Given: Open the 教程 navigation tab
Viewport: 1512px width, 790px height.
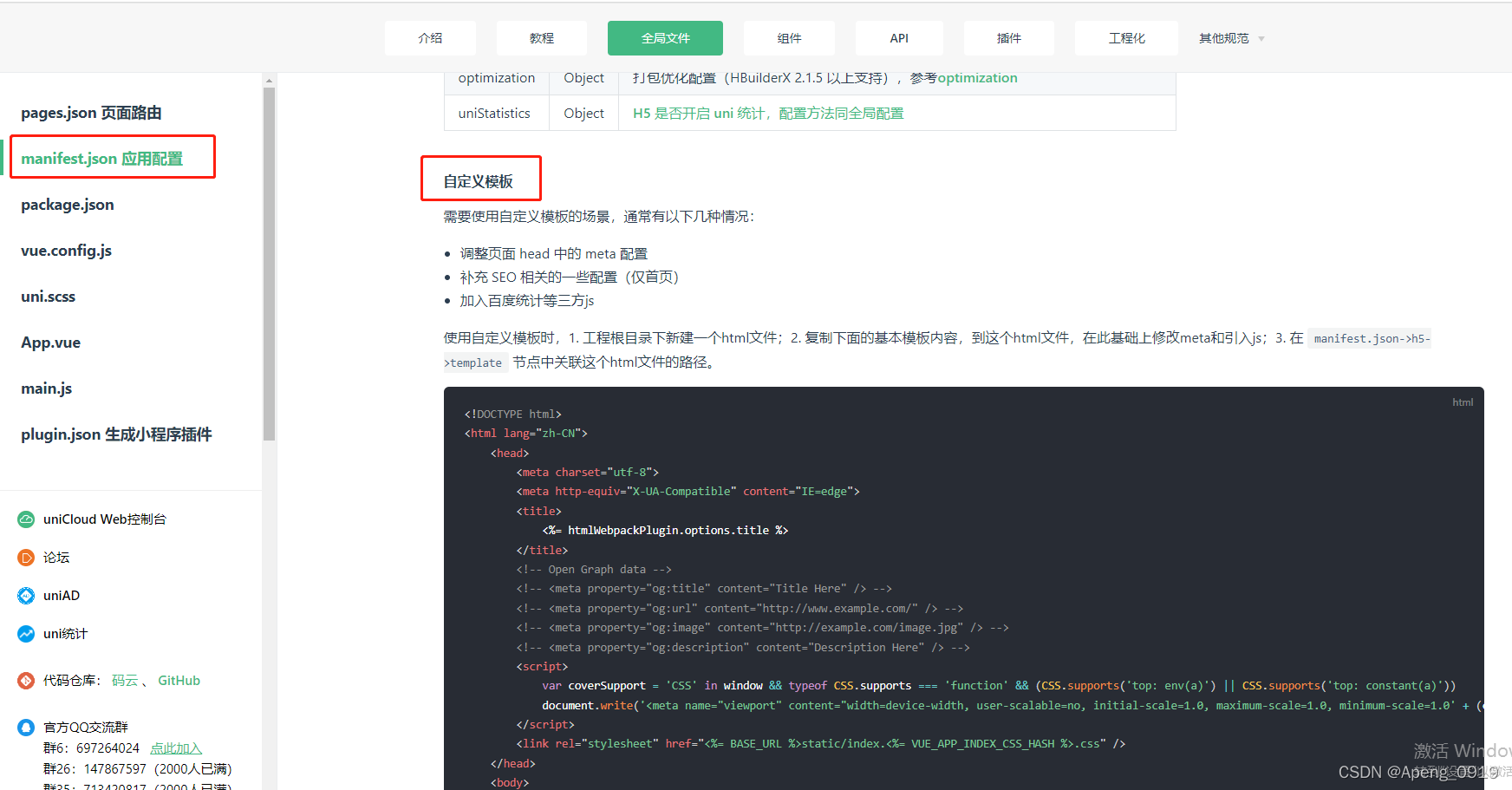Looking at the screenshot, I should [542, 38].
